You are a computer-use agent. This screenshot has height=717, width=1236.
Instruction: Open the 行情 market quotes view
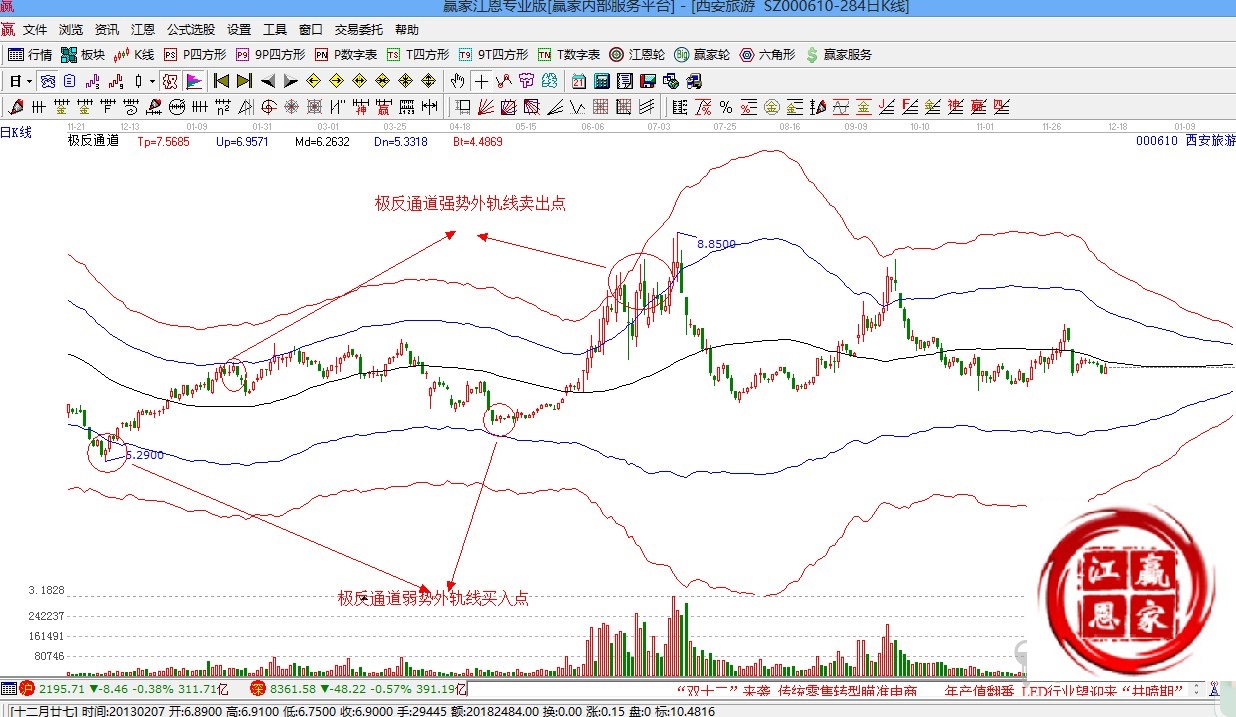[30, 55]
